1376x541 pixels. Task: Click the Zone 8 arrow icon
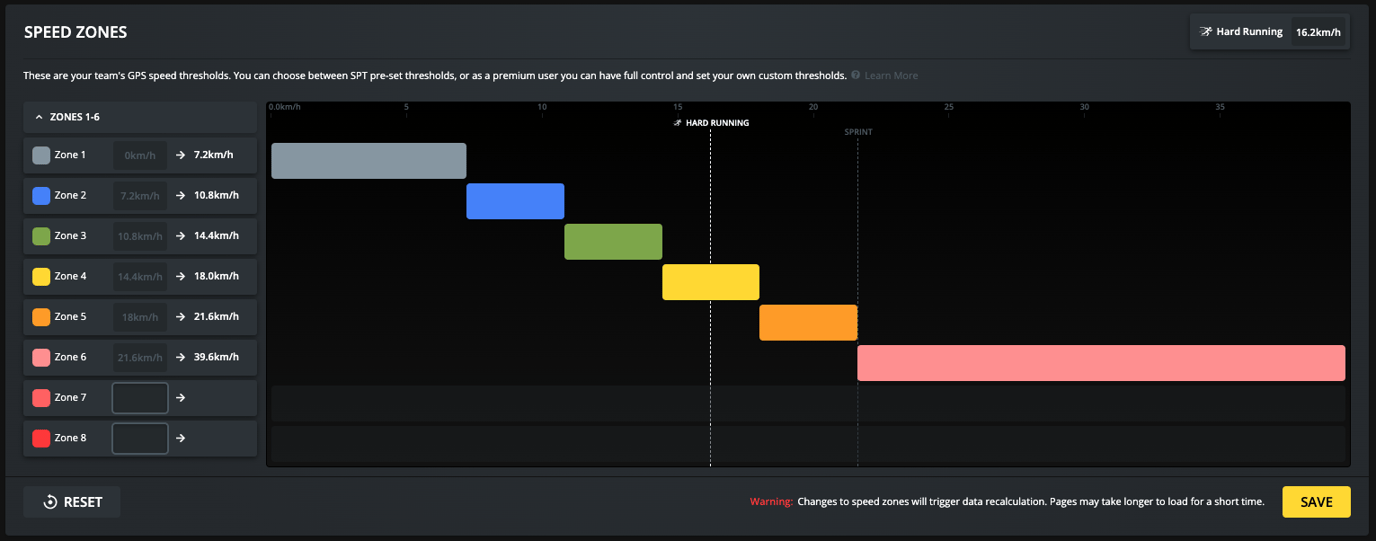coord(180,438)
